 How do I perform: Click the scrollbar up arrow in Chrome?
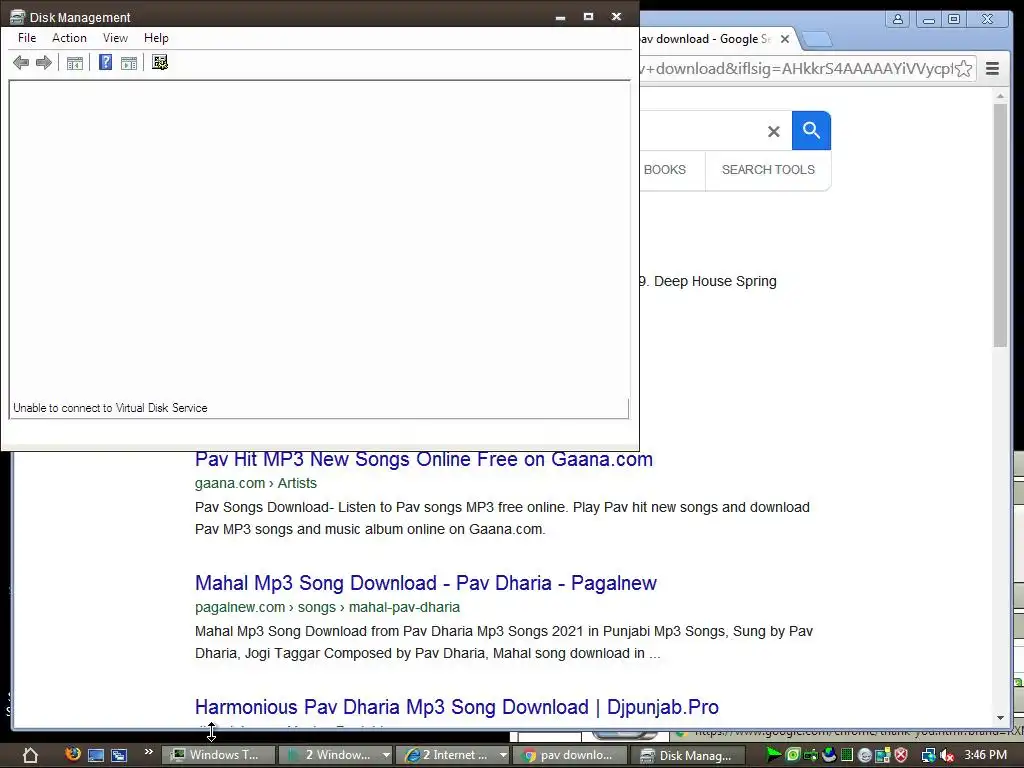(1000, 96)
